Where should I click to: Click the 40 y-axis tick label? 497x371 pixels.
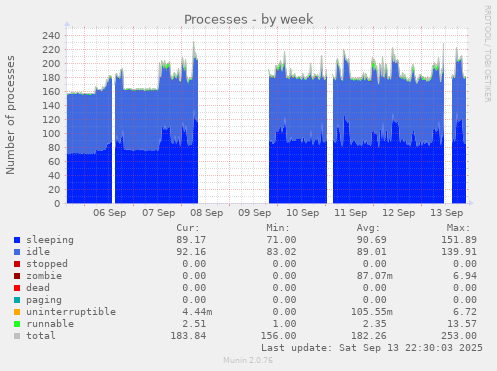pyautogui.click(x=54, y=176)
